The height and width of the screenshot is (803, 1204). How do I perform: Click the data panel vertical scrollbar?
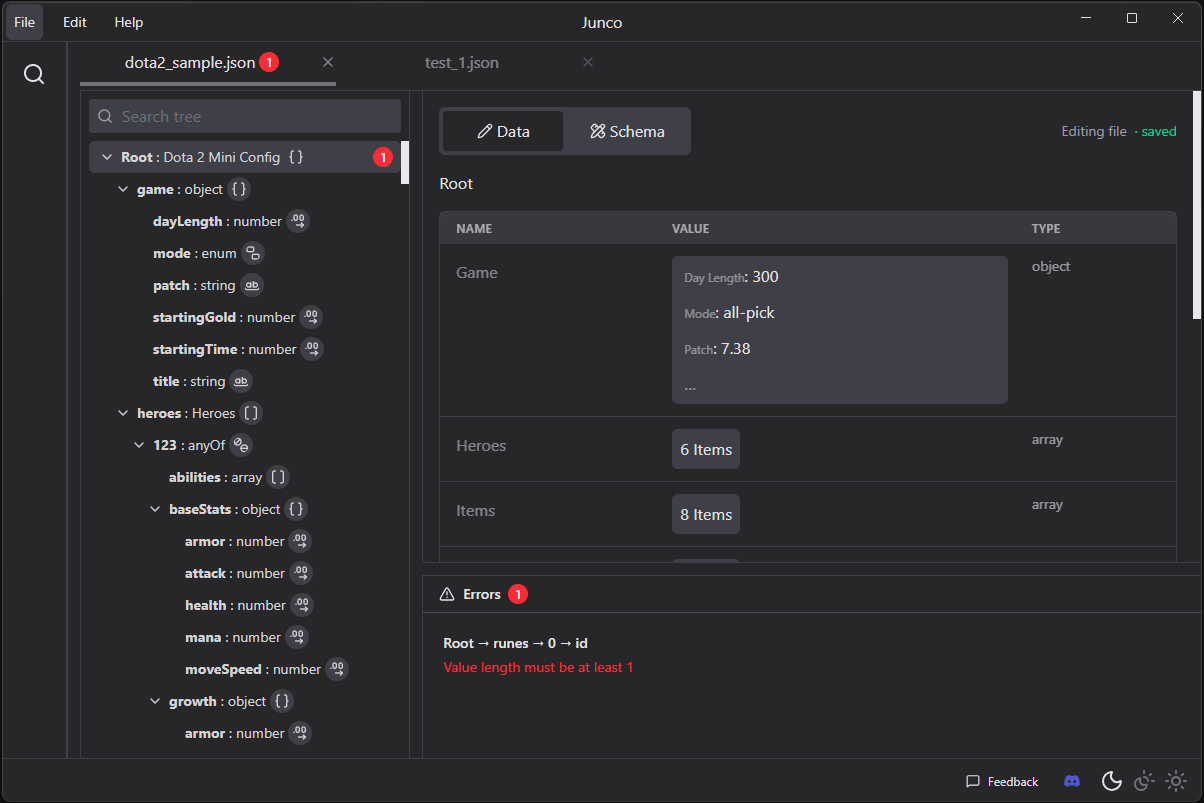click(x=1197, y=205)
